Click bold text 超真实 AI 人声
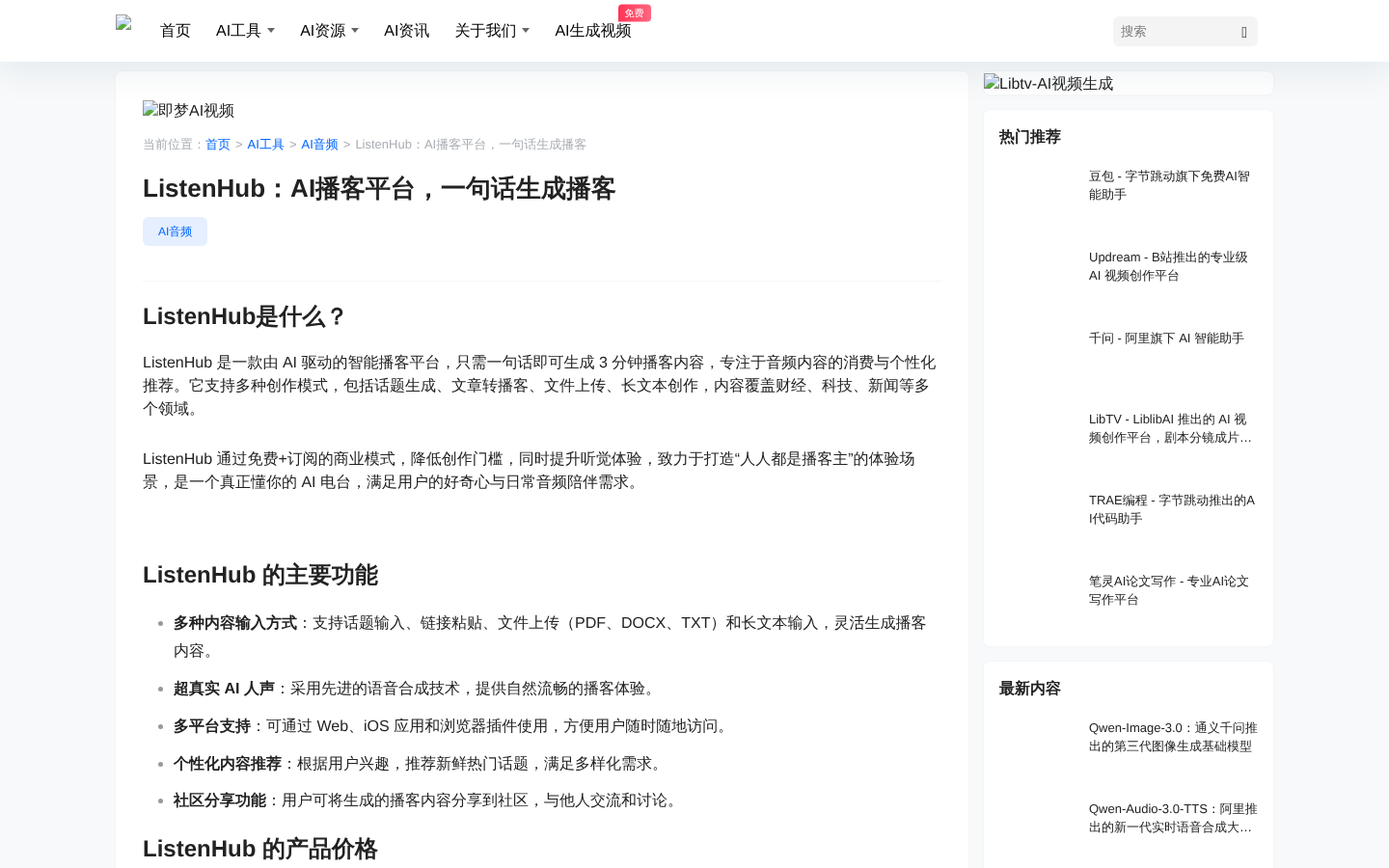 (224, 689)
